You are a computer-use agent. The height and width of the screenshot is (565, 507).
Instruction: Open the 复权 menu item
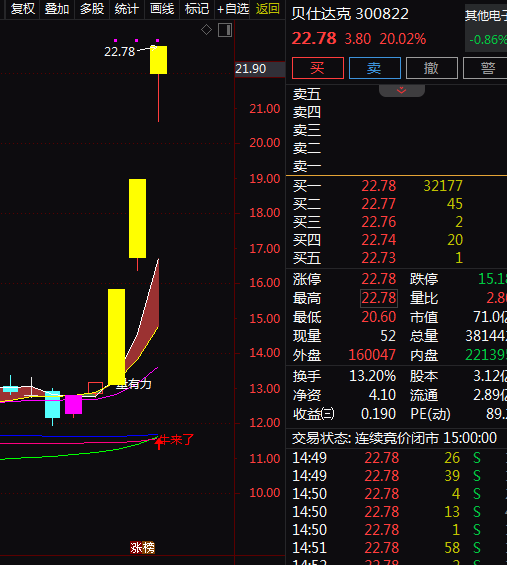coord(23,9)
